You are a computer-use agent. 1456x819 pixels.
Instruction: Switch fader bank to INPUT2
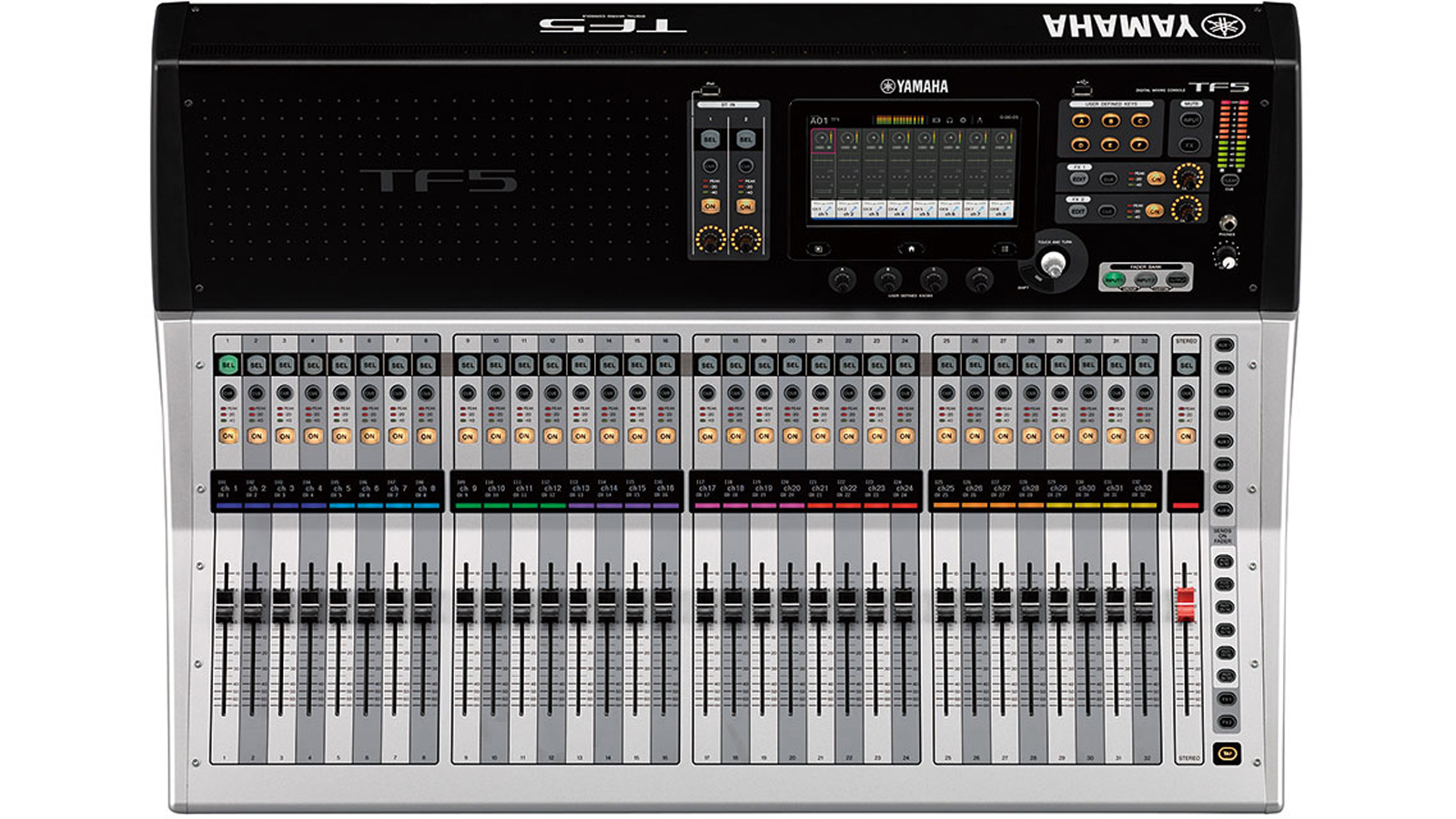point(1146,279)
